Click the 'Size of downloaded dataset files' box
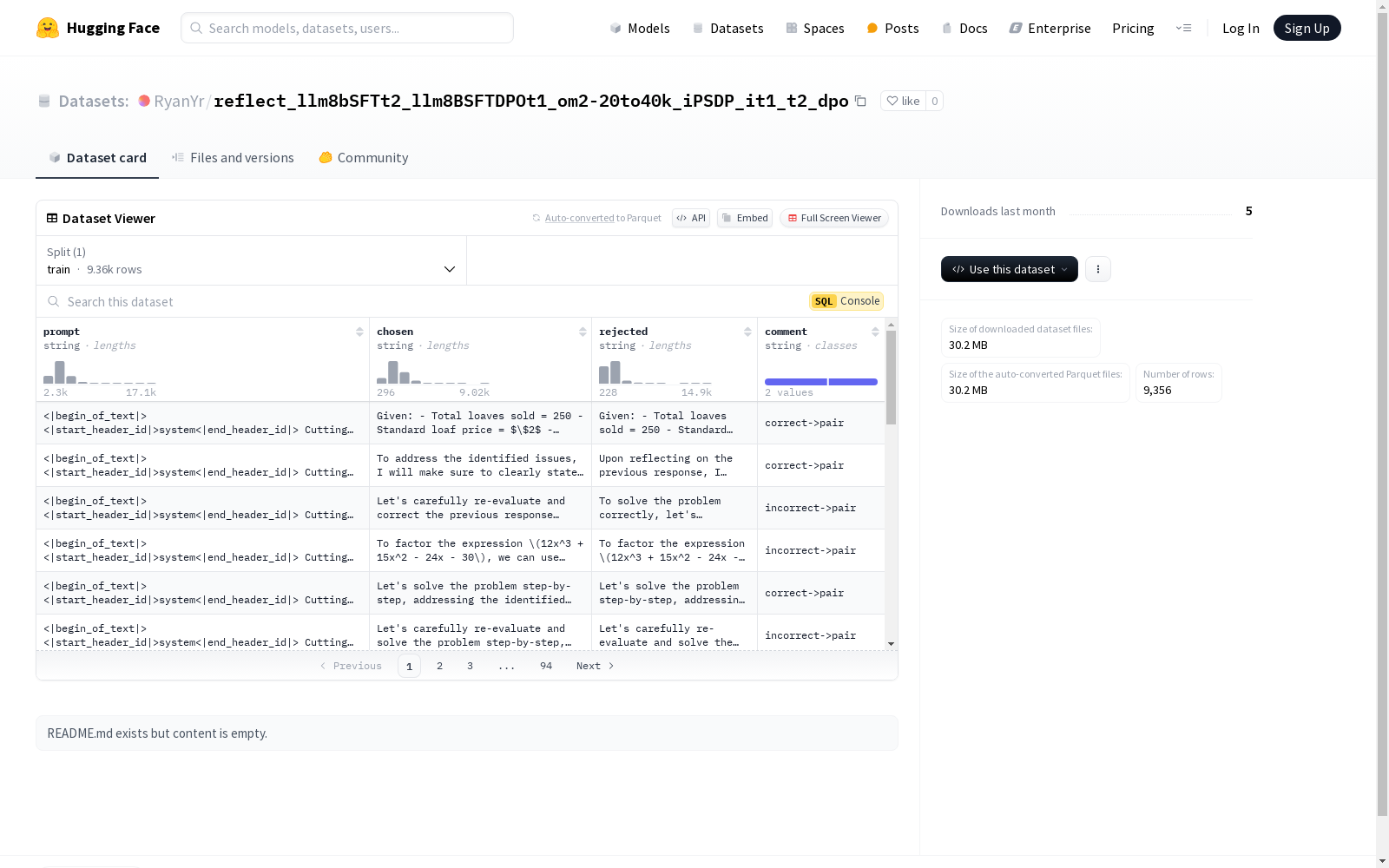This screenshot has width=1389, height=868. 1020,338
